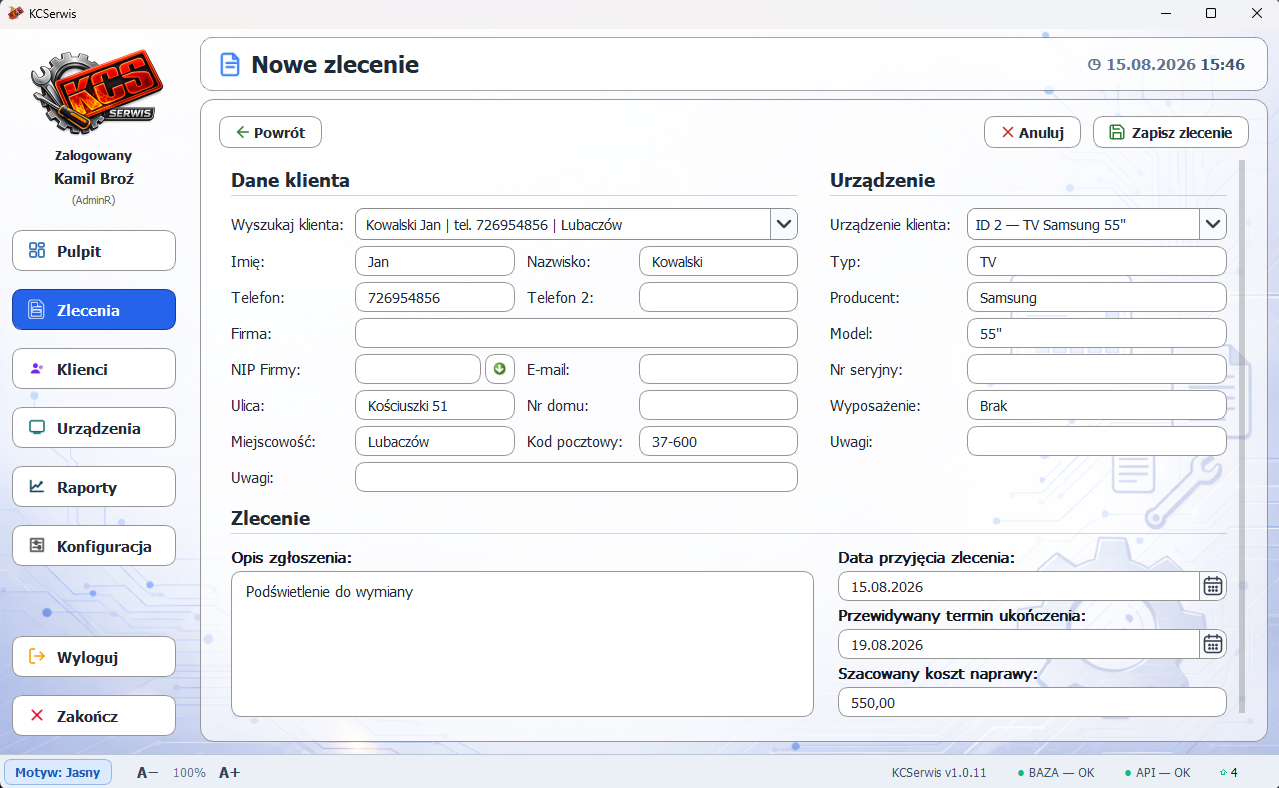Open Raporty section
1279x788 pixels.
pyautogui.click(x=94, y=487)
